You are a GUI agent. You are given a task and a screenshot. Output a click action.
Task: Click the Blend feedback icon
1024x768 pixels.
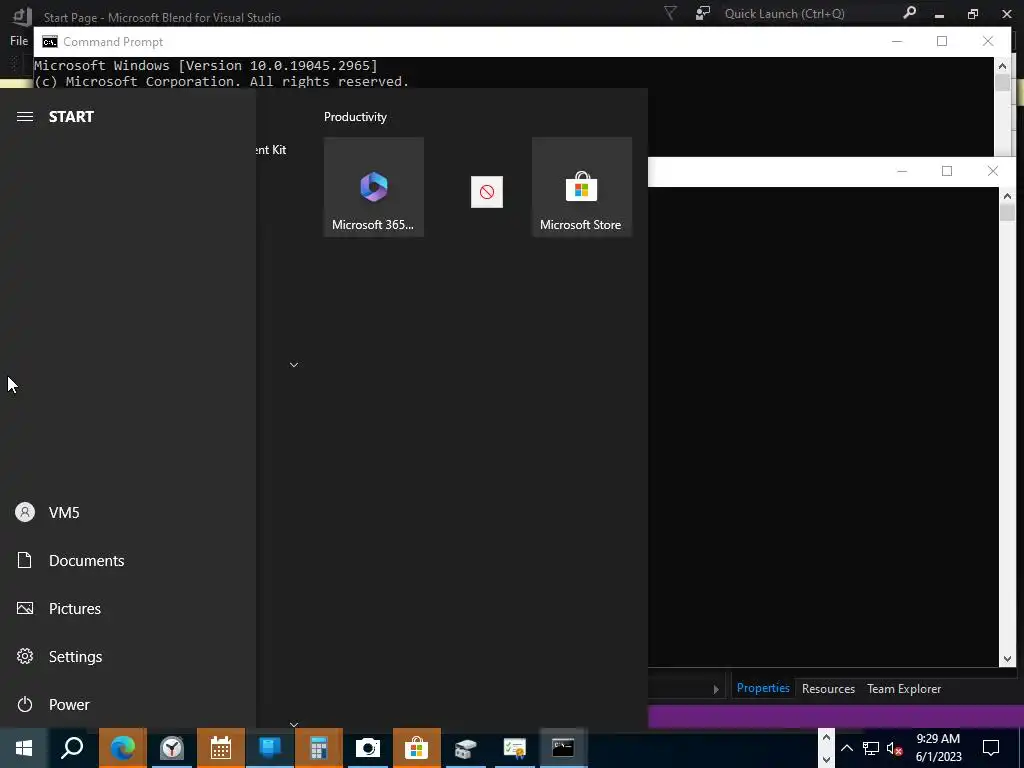tap(703, 13)
